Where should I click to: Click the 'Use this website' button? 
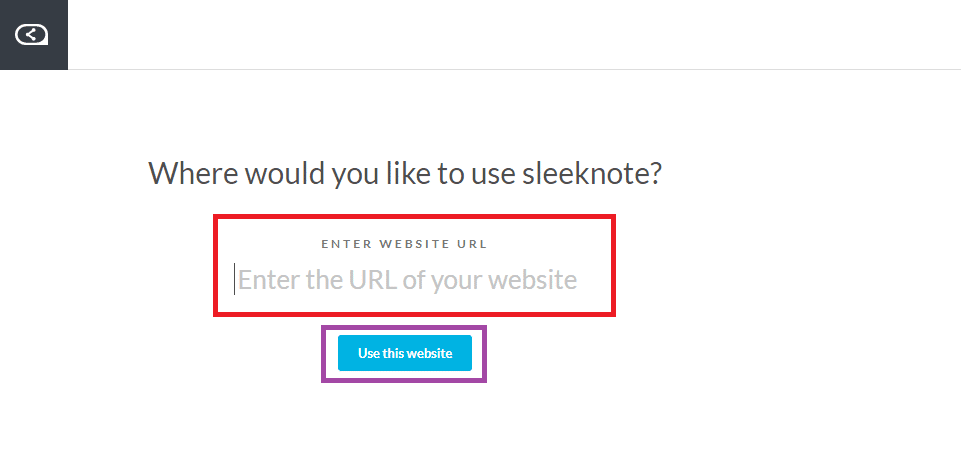(405, 353)
